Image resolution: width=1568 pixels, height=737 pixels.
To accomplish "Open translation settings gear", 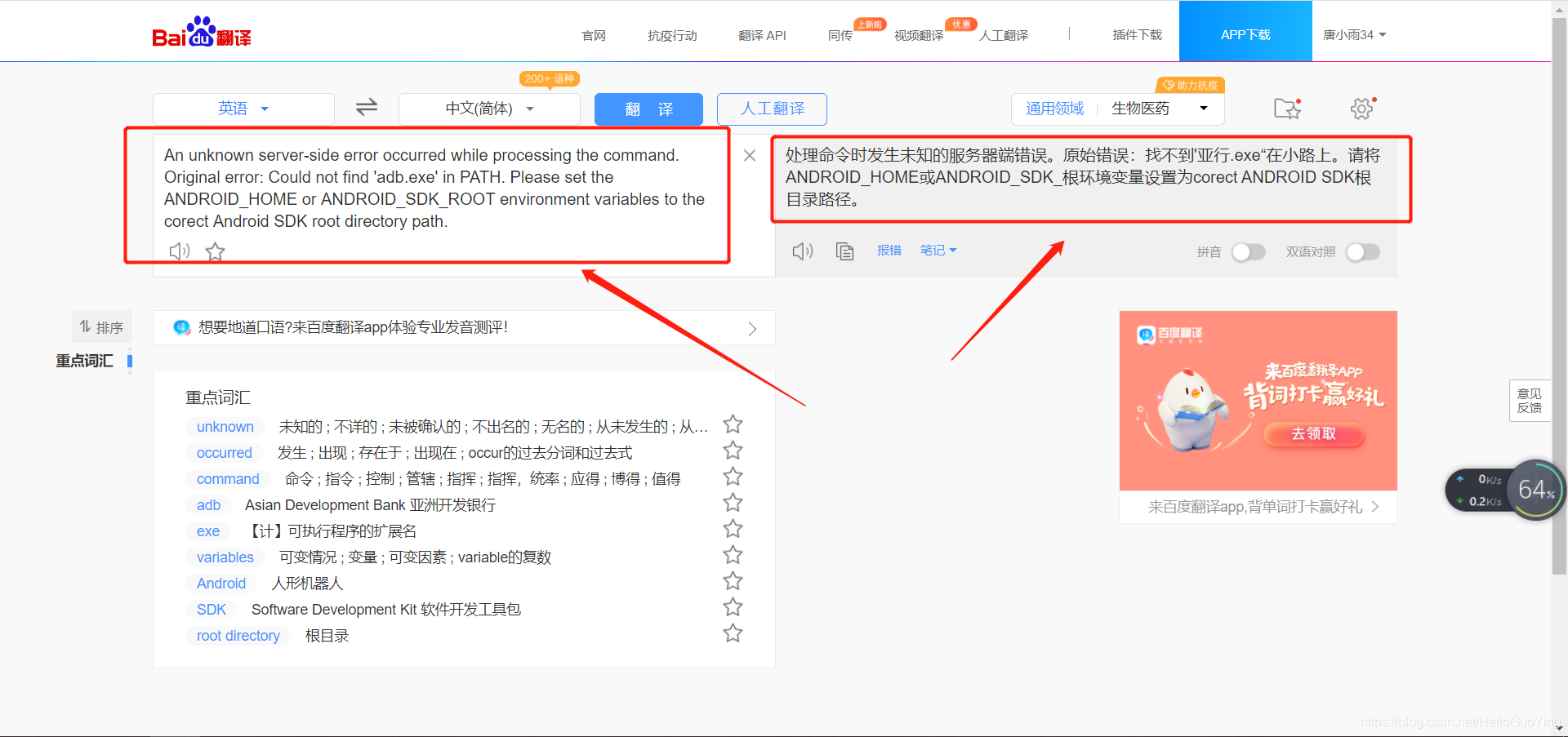I will coord(1361,108).
